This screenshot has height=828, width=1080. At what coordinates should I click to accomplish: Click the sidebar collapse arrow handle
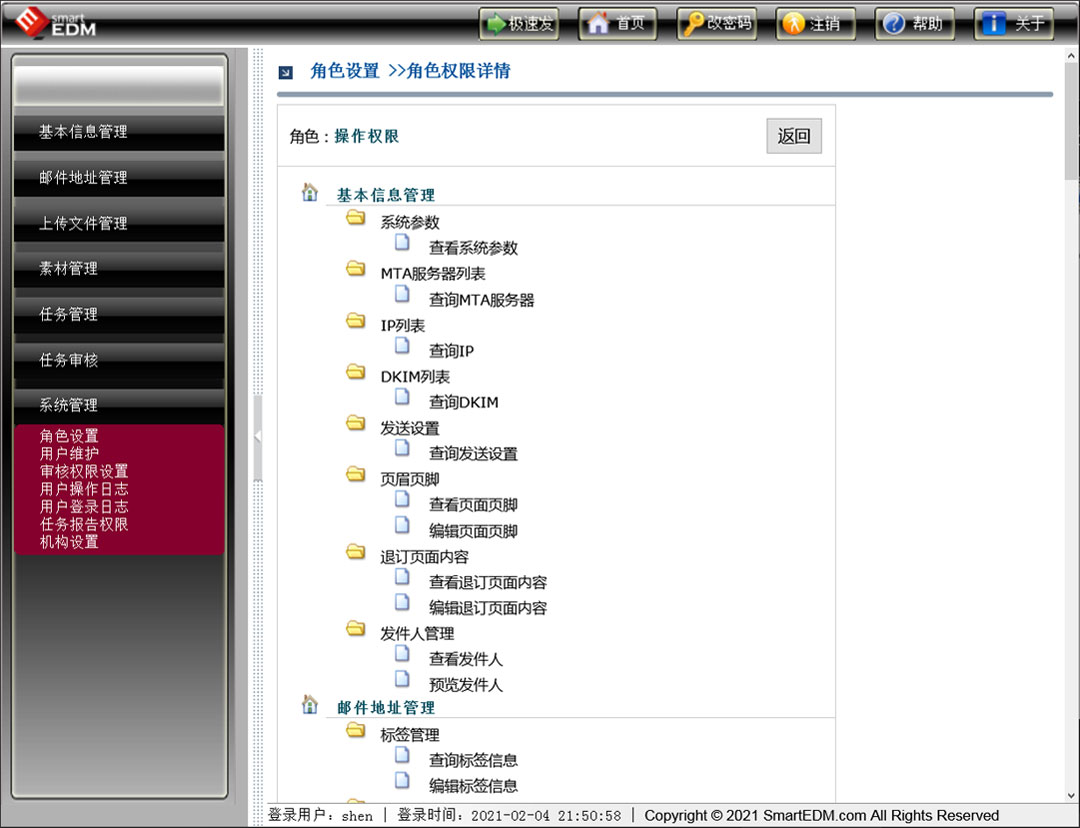258,437
